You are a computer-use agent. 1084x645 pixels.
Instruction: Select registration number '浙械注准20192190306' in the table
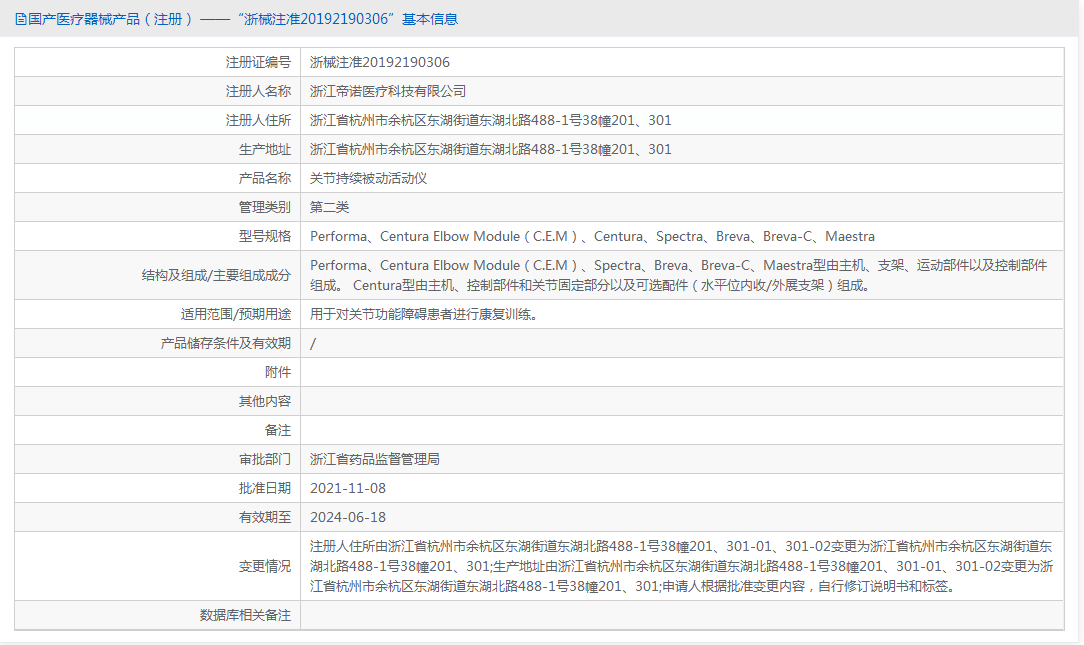(x=380, y=62)
